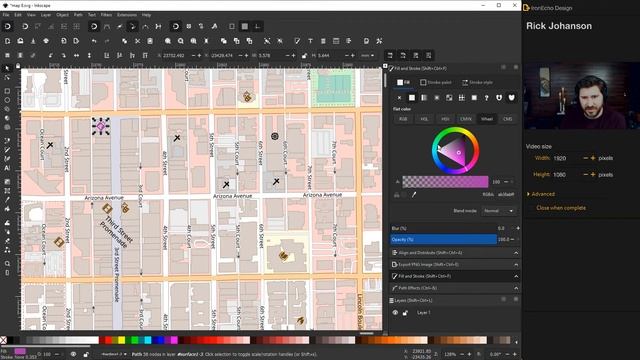Viewport: 640px width, 360px height.
Task: Toggle the evenodd fill rule heart icon
Action: click(499, 98)
